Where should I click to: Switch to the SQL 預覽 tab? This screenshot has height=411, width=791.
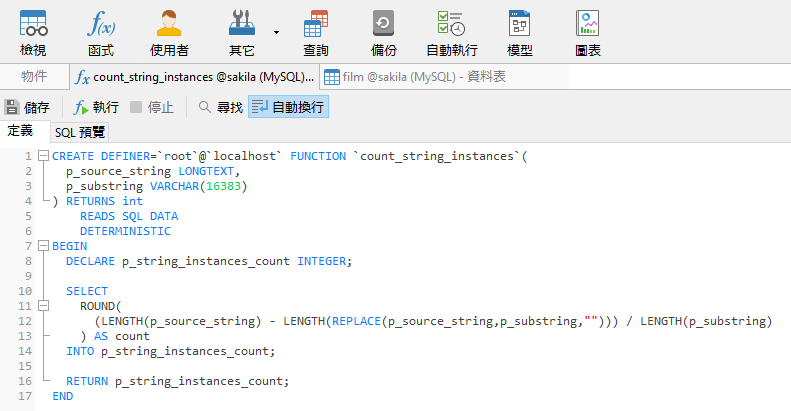click(80, 132)
